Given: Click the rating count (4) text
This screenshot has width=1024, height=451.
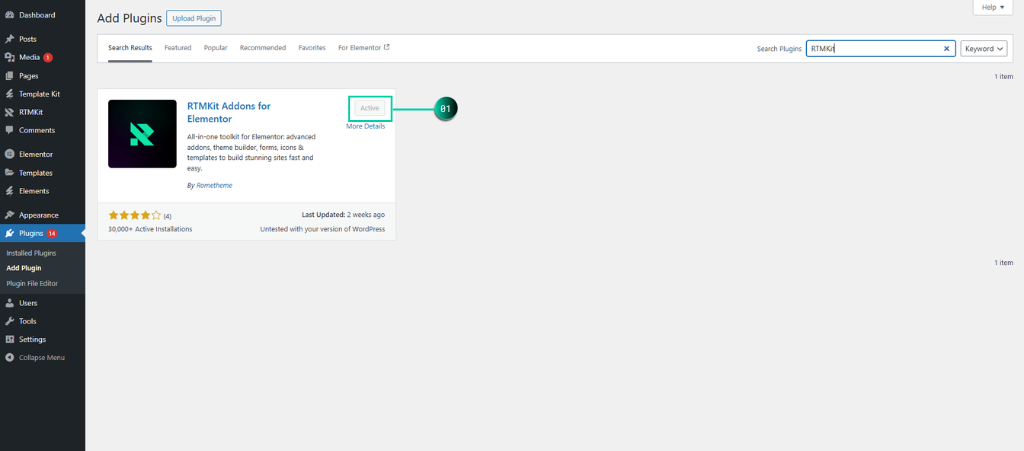Looking at the screenshot, I should [x=167, y=216].
